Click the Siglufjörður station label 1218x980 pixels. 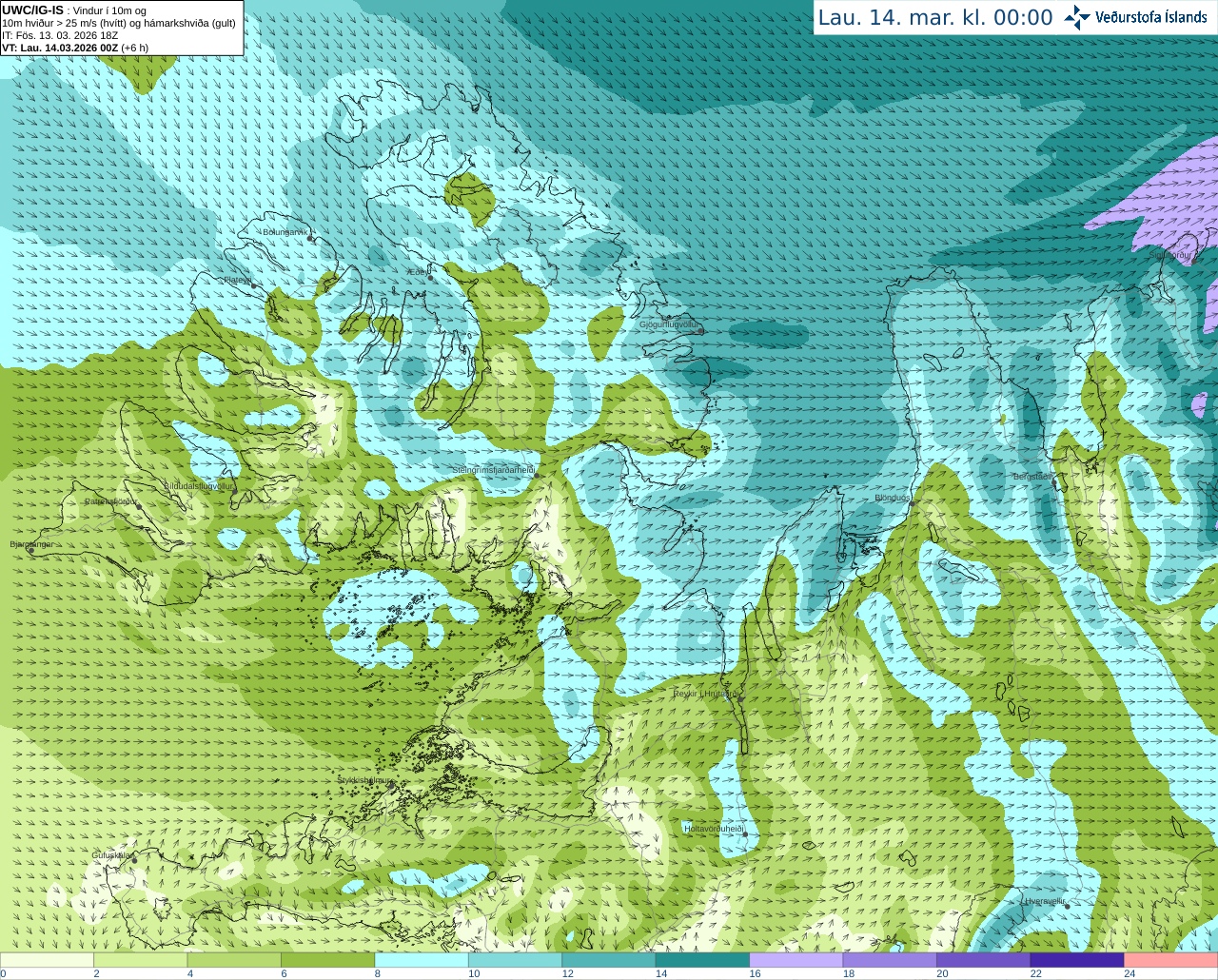[x=1169, y=255]
